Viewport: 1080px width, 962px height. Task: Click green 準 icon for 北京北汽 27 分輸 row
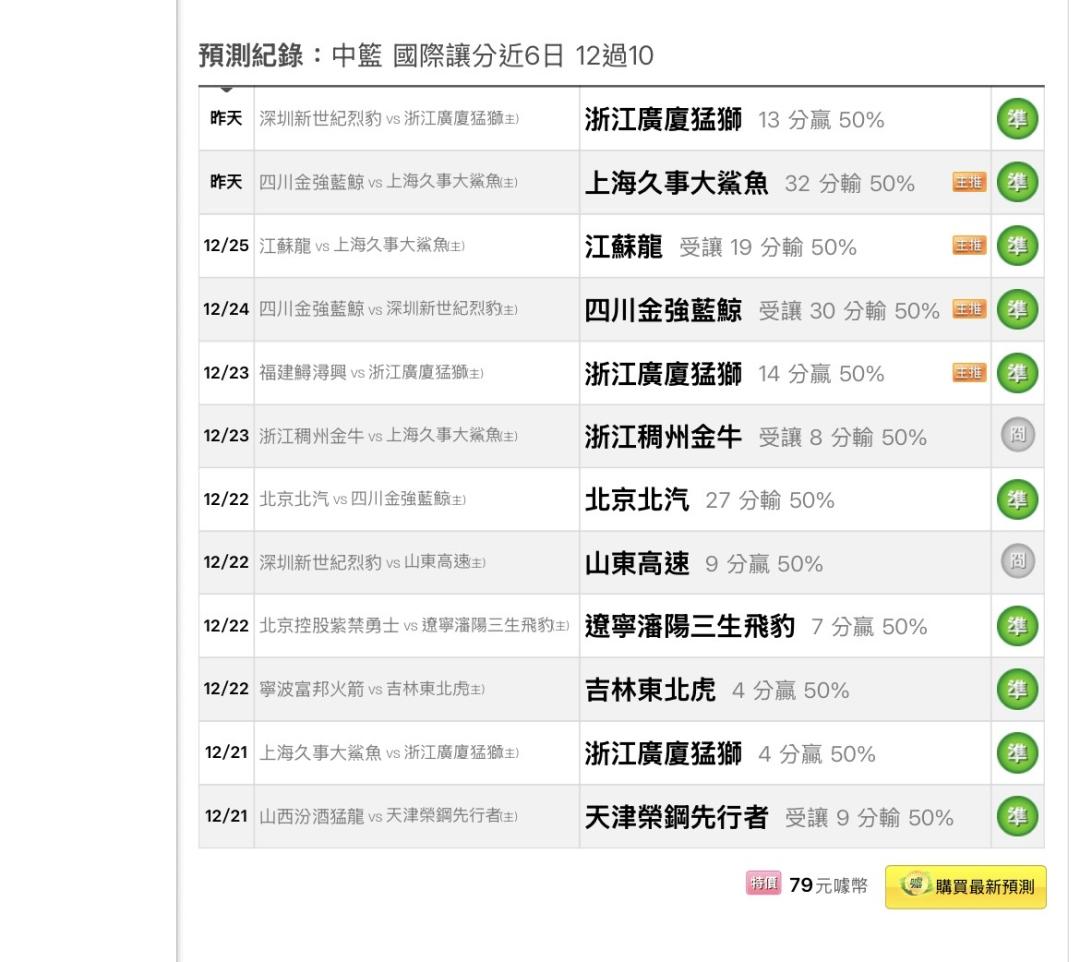coord(1017,499)
